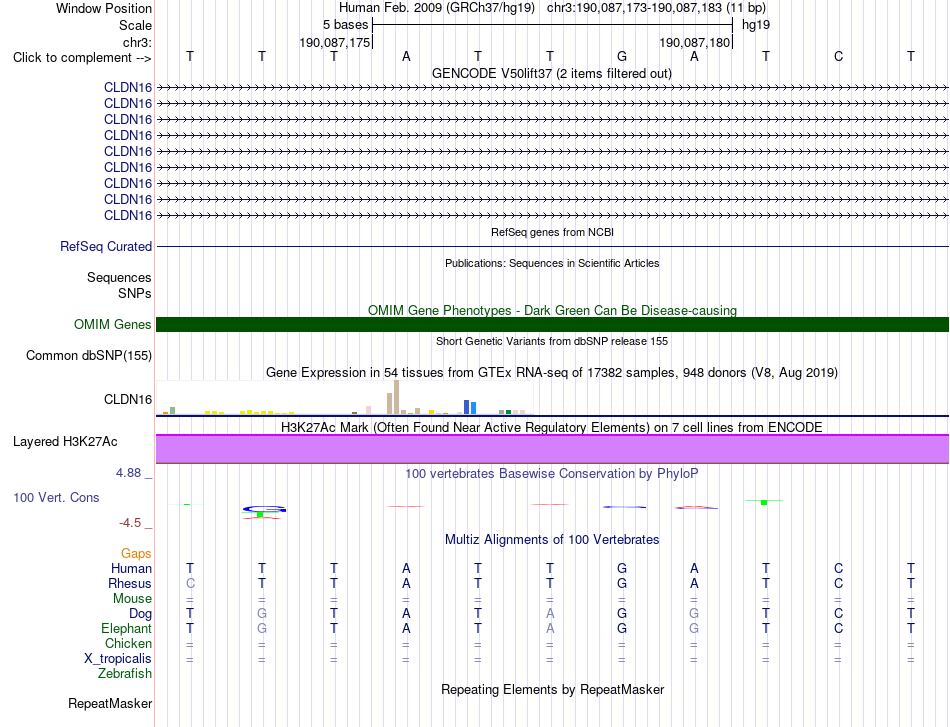Click the blue G logo in conservation track
This screenshot has height=727, width=950.
point(265,509)
